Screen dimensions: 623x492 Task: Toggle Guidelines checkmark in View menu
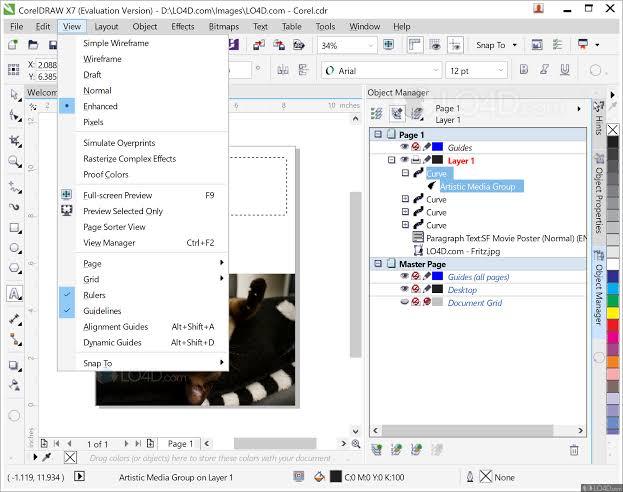click(67, 310)
